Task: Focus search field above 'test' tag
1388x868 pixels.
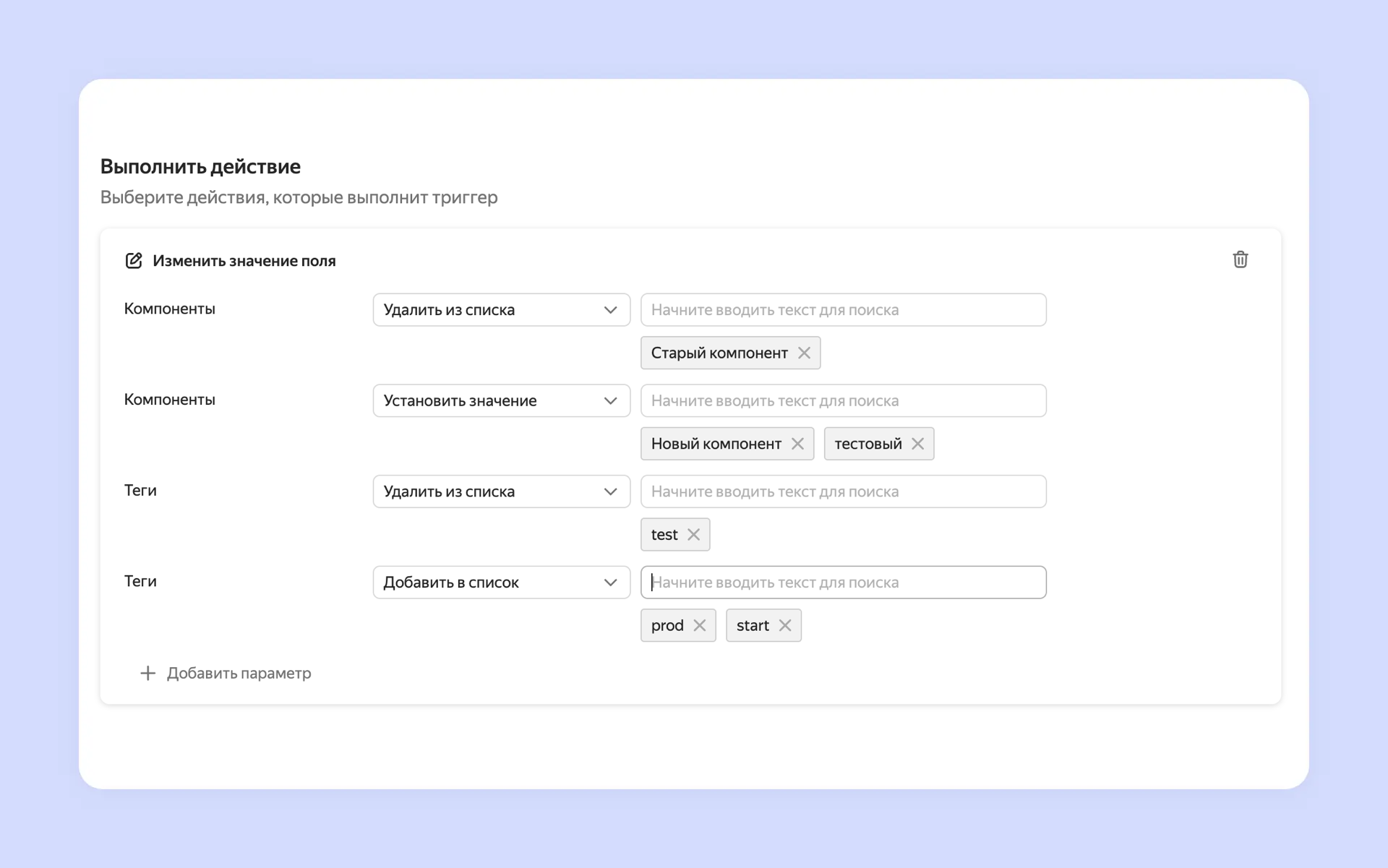Action: tap(843, 491)
